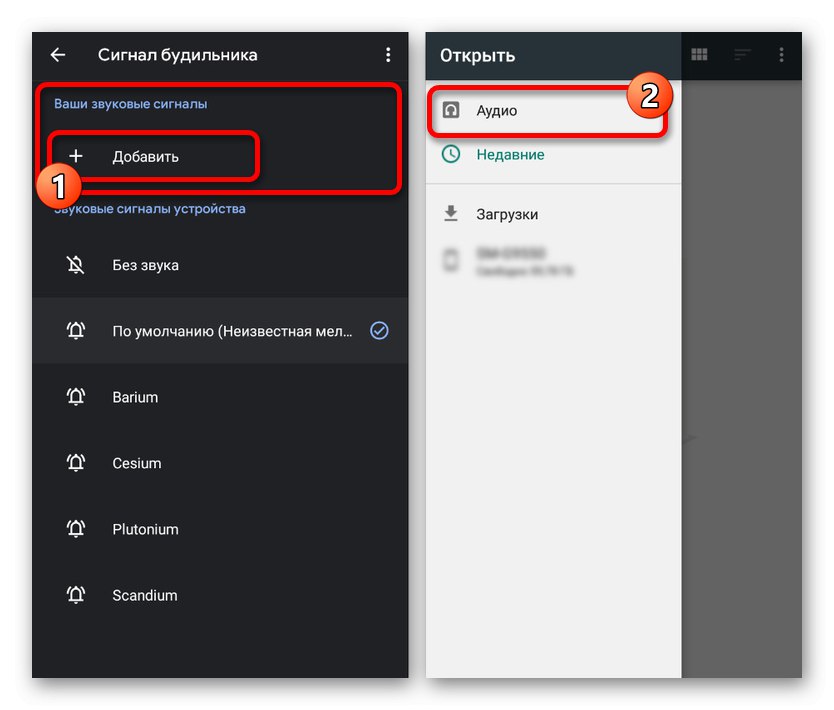
Task: Toggle the checkmark on По умолчанию ringtone
Action: click(x=379, y=331)
